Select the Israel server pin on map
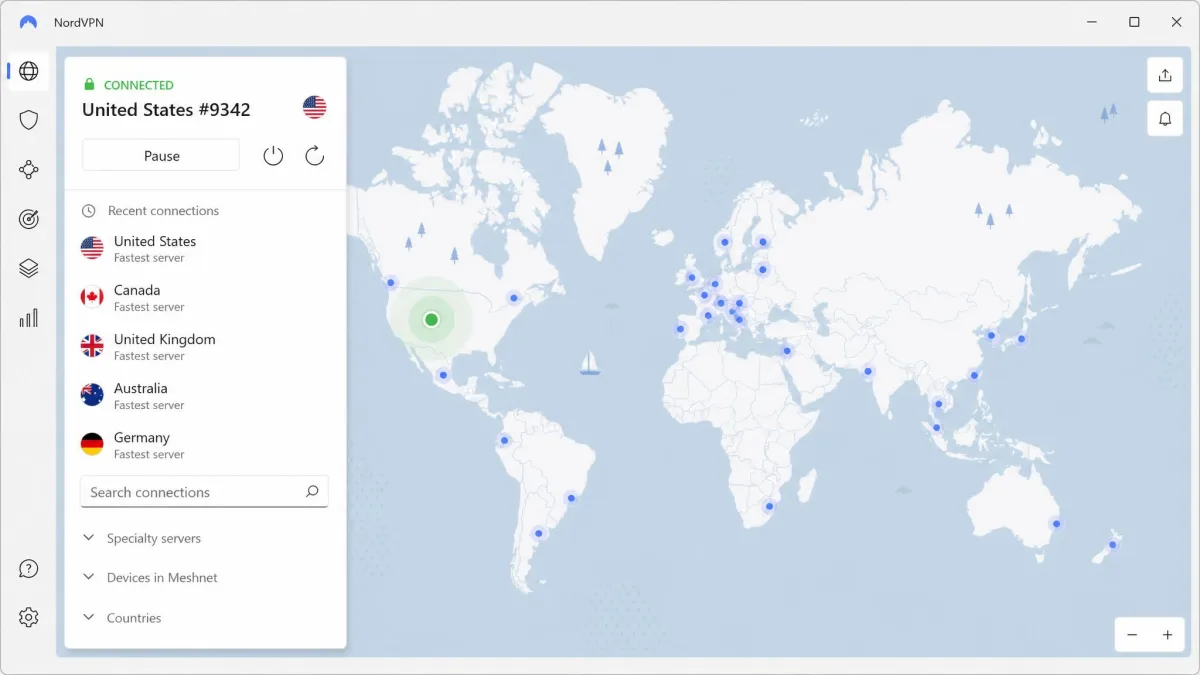The width and height of the screenshot is (1200, 675). pyautogui.click(x=787, y=351)
